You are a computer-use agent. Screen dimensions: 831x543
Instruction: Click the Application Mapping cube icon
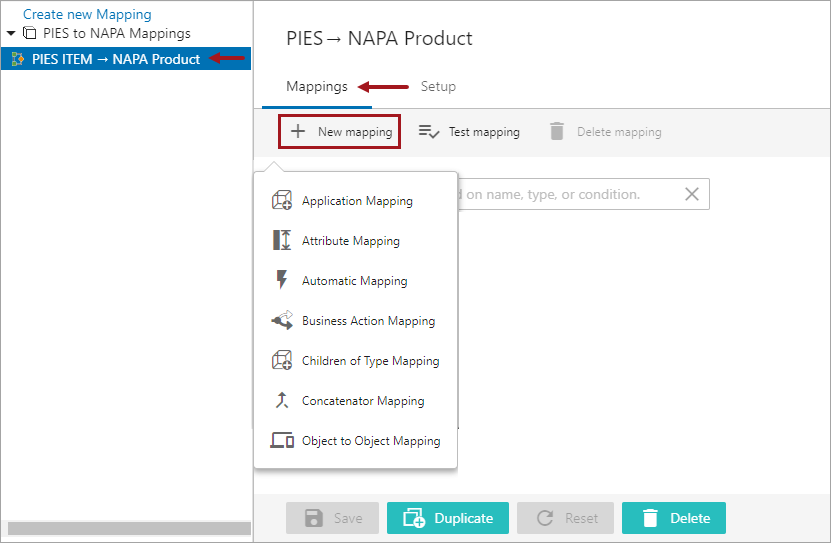click(x=281, y=201)
